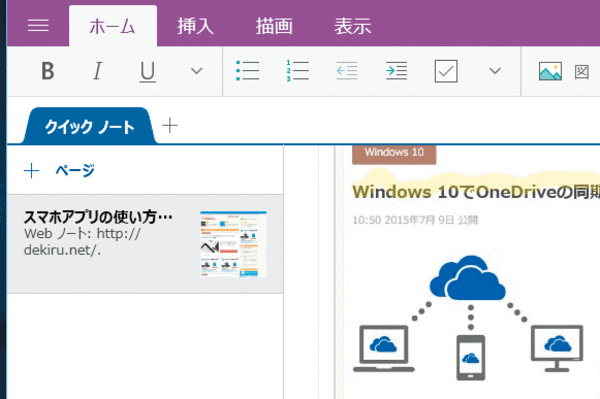600x399 pixels.
Task: Increase indent of paragraph
Action: pyautogui.click(x=396, y=71)
